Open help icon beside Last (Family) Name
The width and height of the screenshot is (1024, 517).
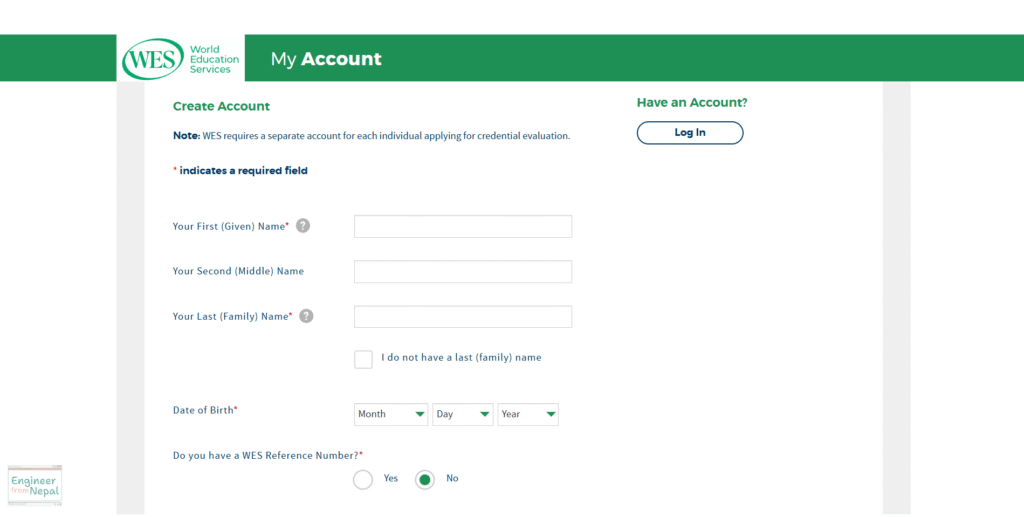coord(306,316)
